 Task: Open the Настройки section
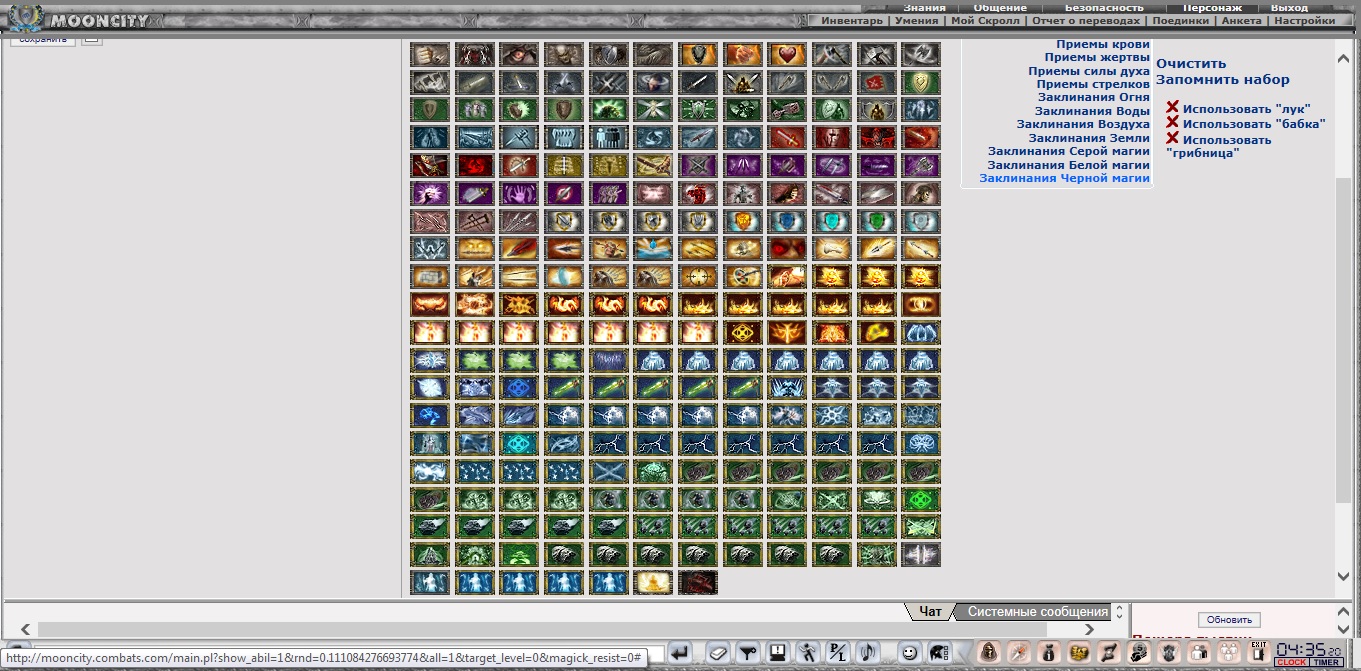click(1305, 20)
